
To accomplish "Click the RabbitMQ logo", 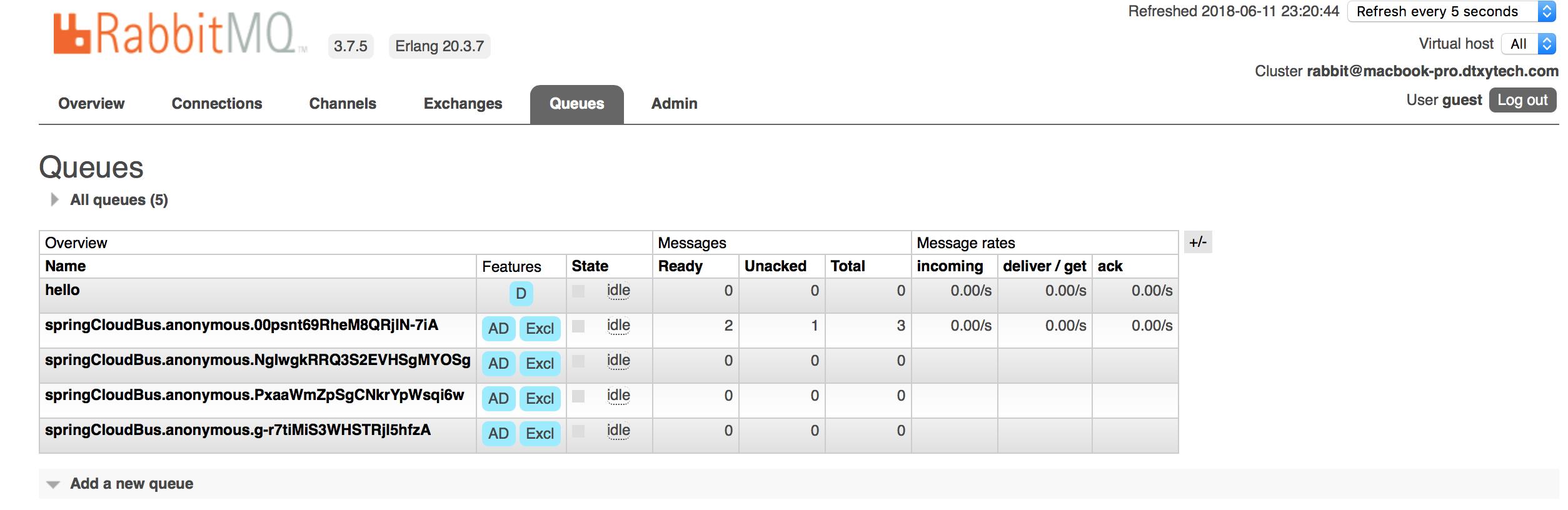I will pyautogui.click(x=179, y=34).
